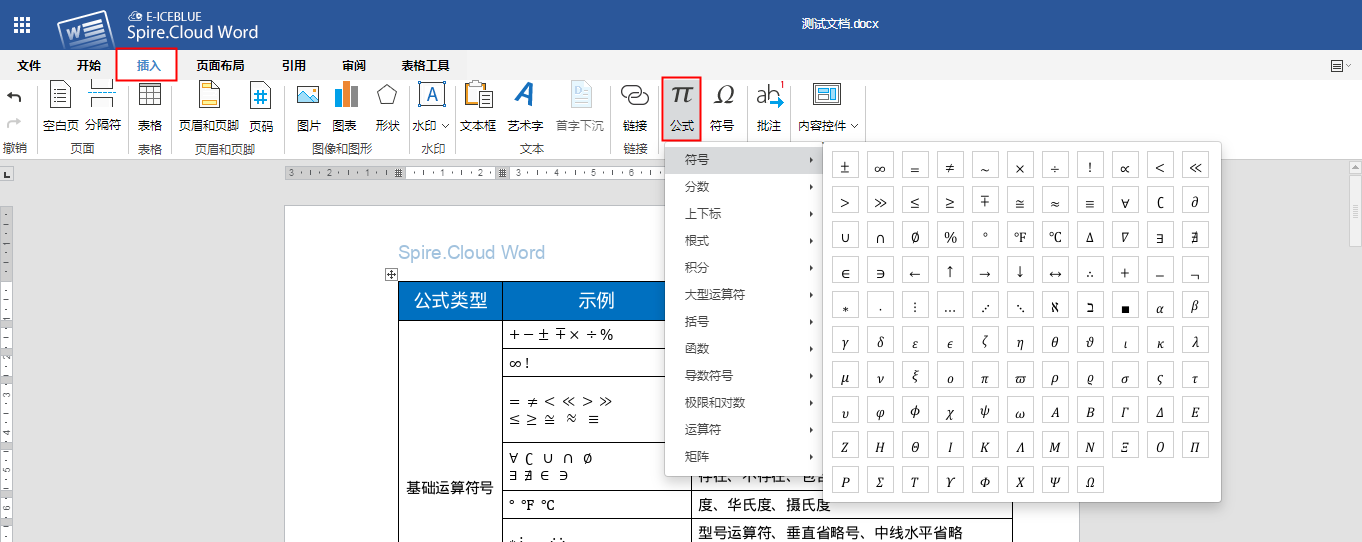The width and height of the screenshot is (1362, 542).
Task: Open the 导数符号 menu entry
Action: click(x=744, y=376)
